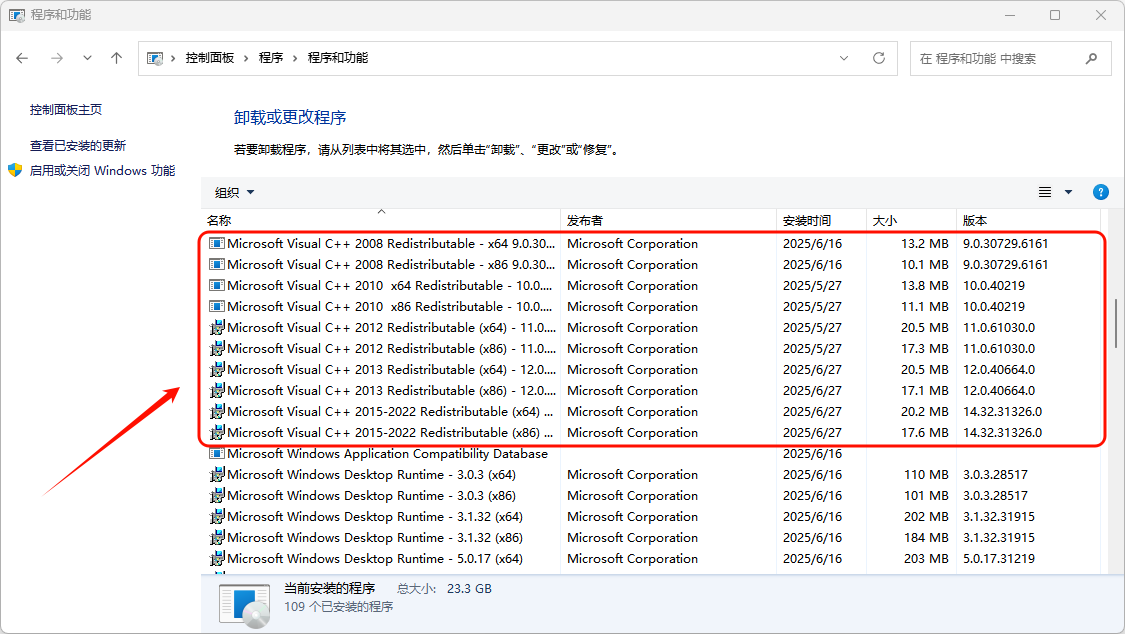
Task: Sort by 发布者 column header
Action: [x=668, y=220]
